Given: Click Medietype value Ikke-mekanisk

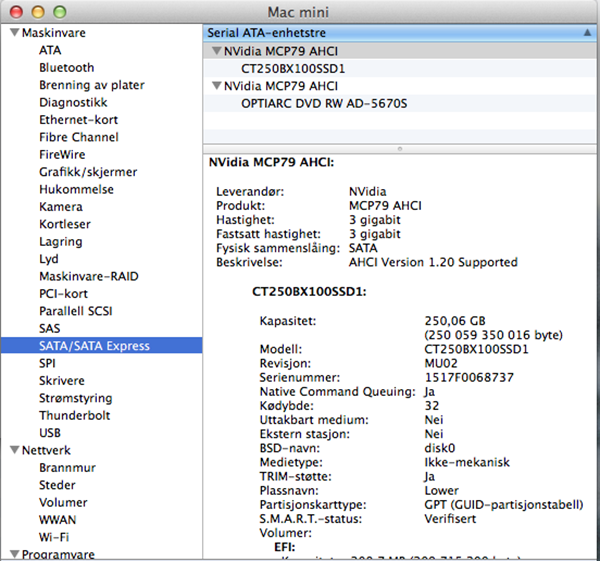Looking at the screenshot, I should coord(467,462).
